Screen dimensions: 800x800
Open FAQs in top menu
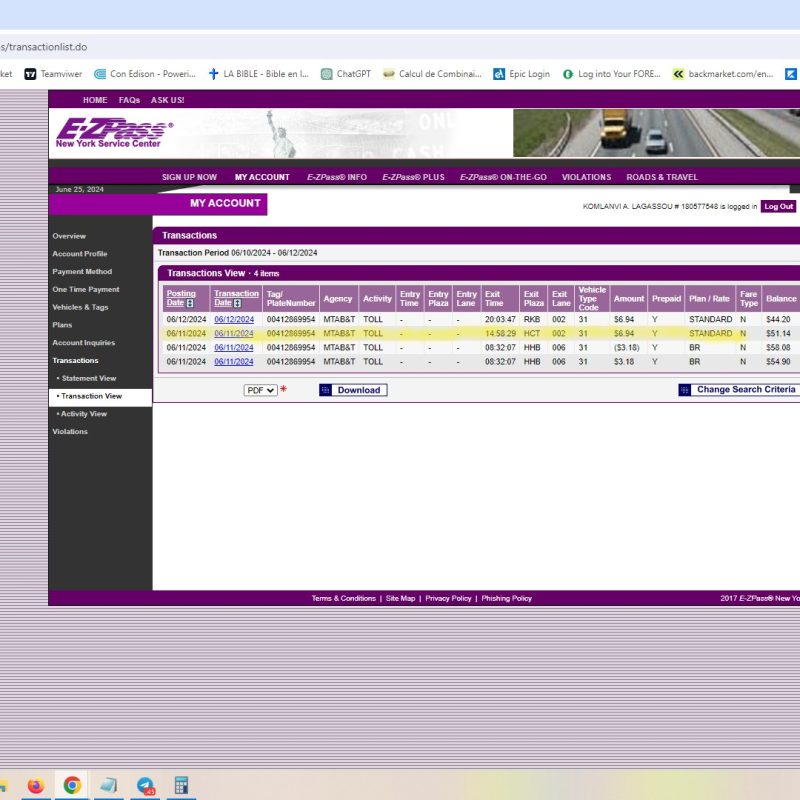pos(129,100)
